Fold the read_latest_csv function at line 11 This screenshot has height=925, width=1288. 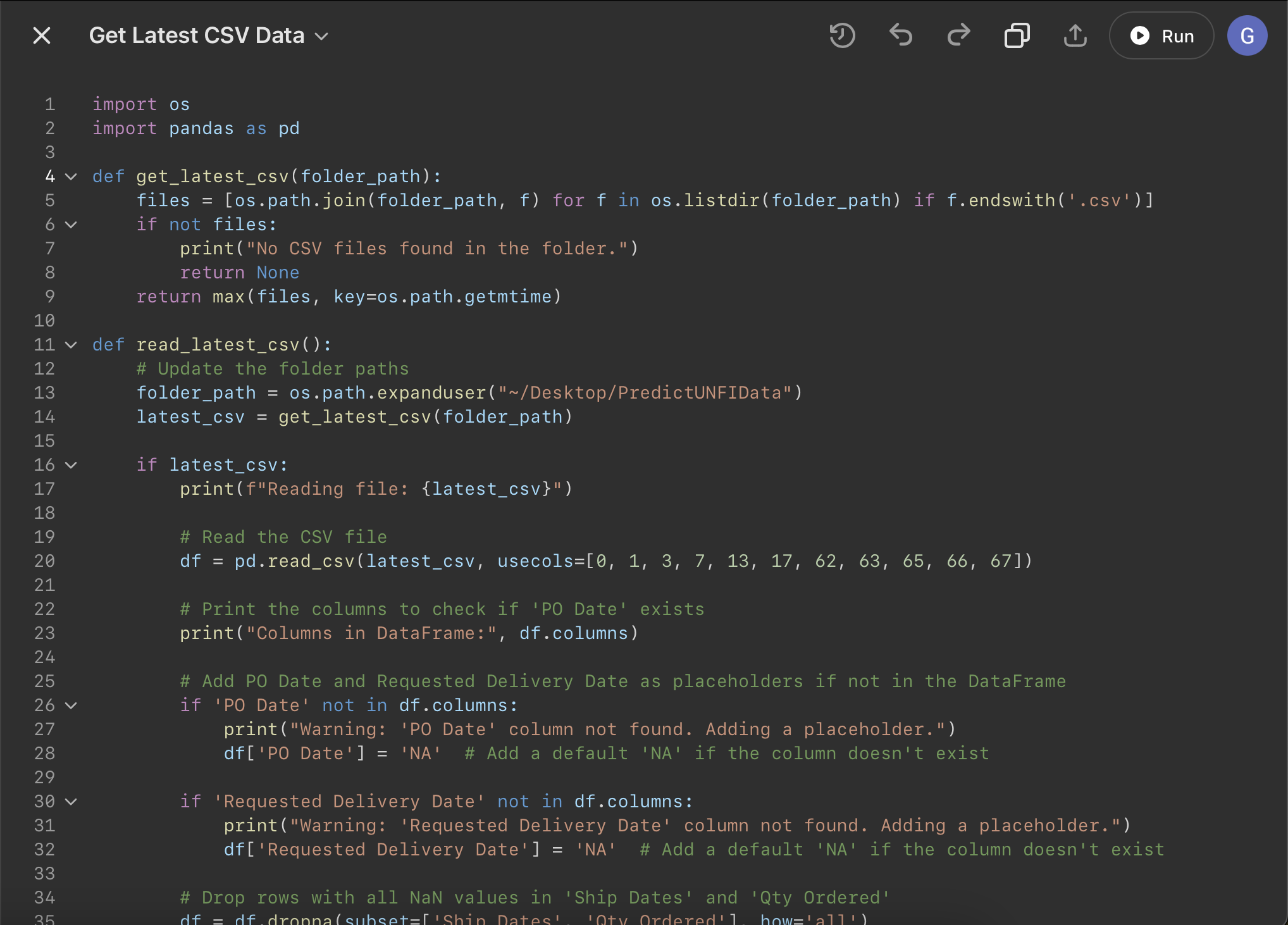point(71,345)
